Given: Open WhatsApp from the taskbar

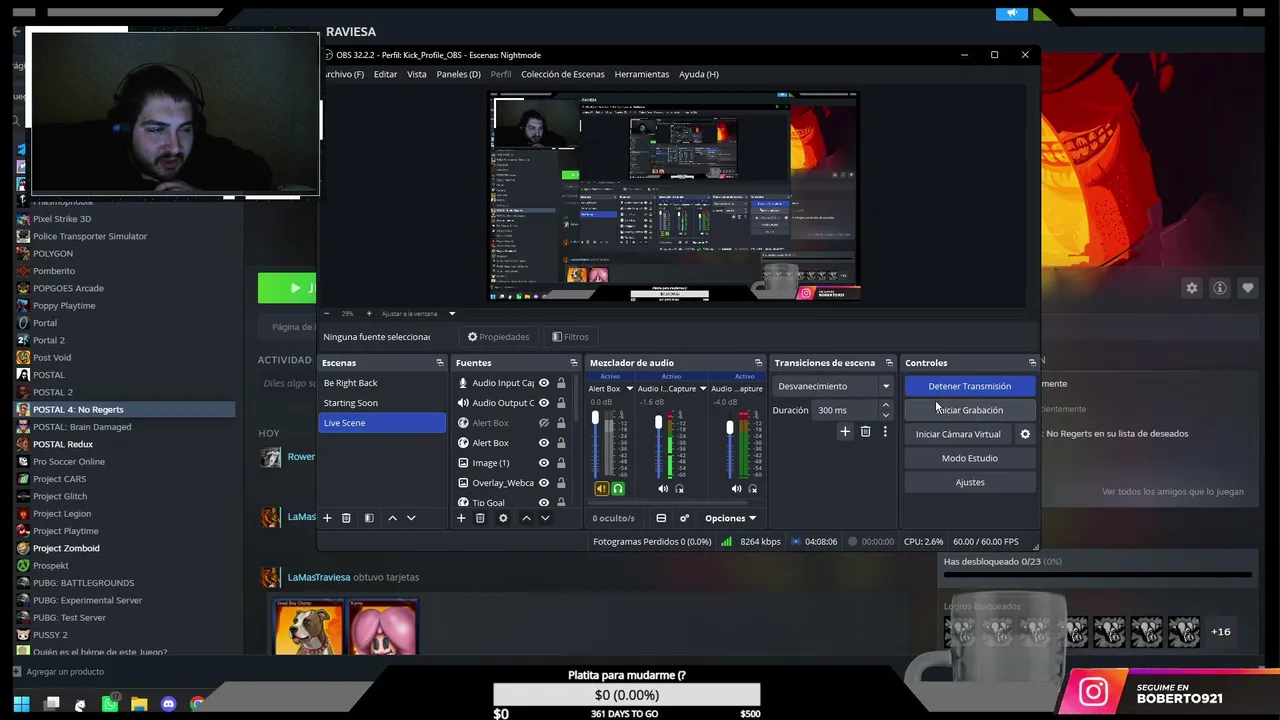Looking at the screenshot, I should [x=110, y=704].
